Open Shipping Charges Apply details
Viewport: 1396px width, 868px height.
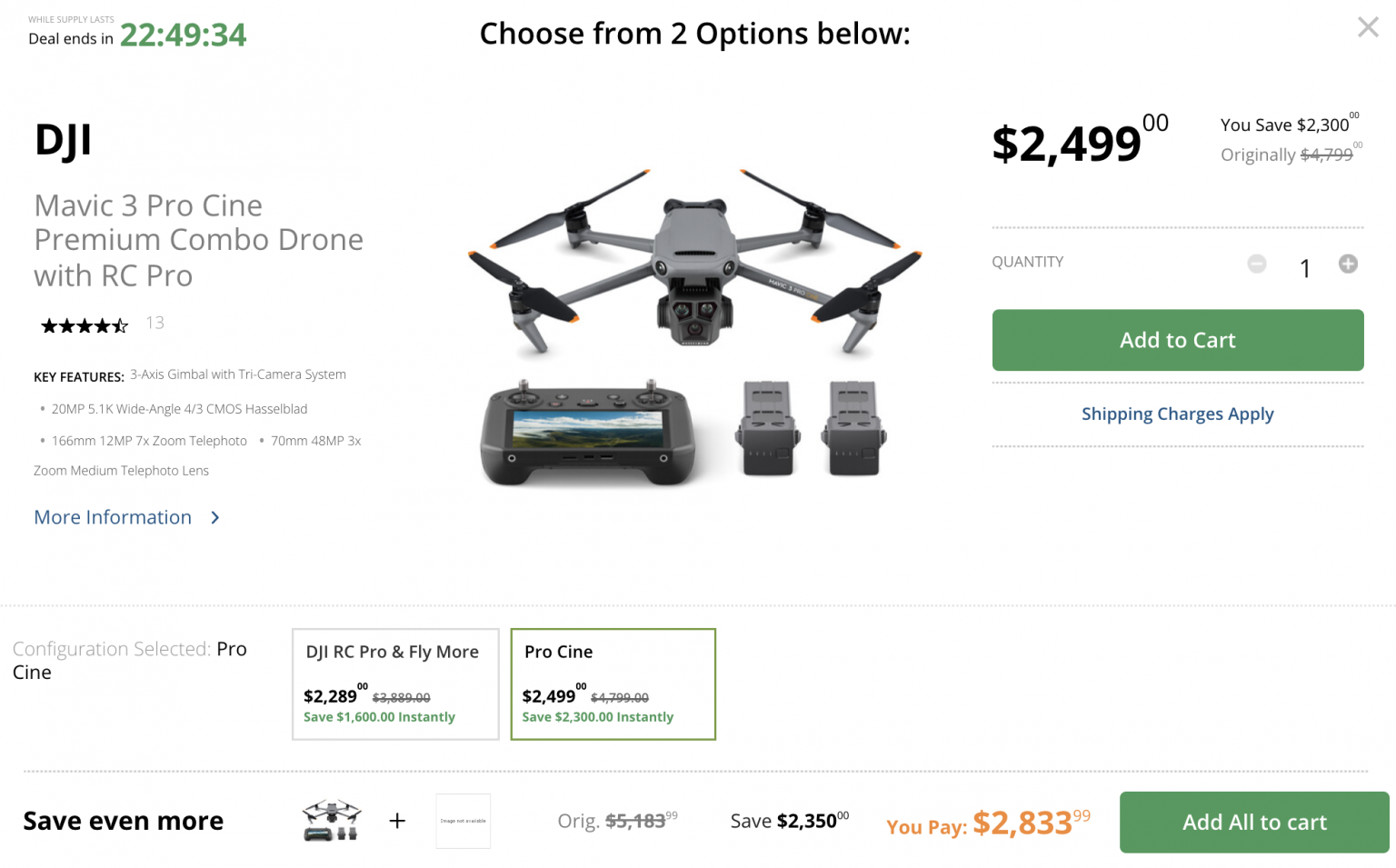click(1177, 414)
